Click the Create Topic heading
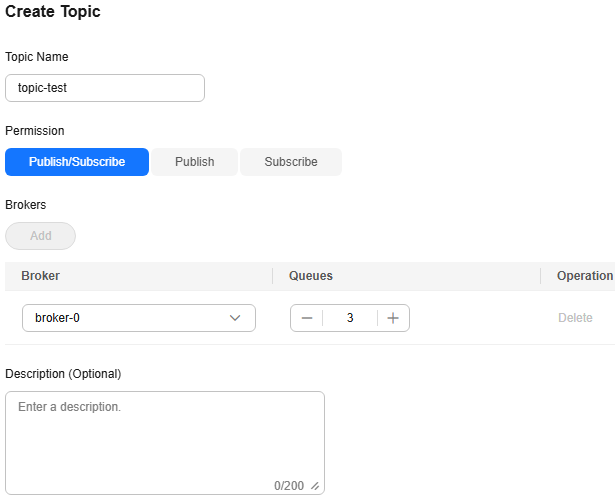Screen dimensions: 615x502 coord(53,11)
